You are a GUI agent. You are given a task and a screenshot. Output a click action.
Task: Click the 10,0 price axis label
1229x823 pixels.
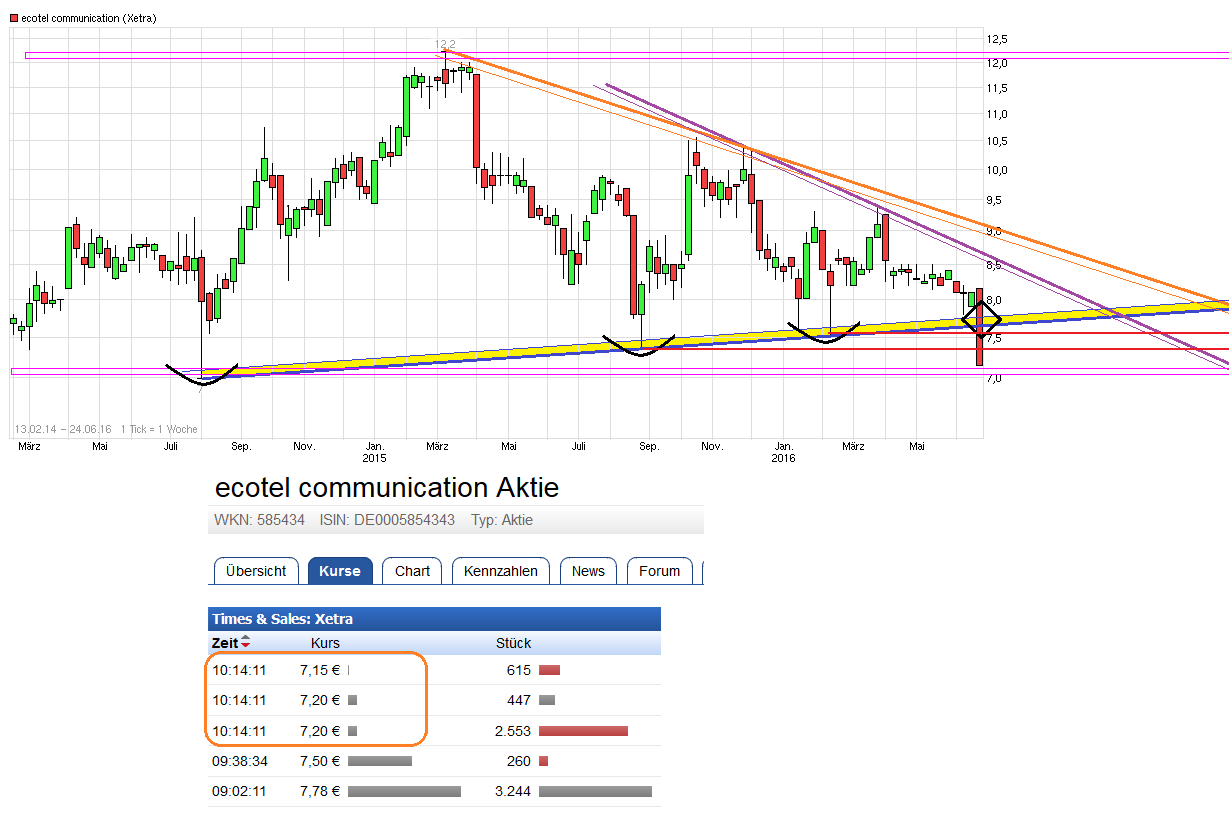coord(998,170)
